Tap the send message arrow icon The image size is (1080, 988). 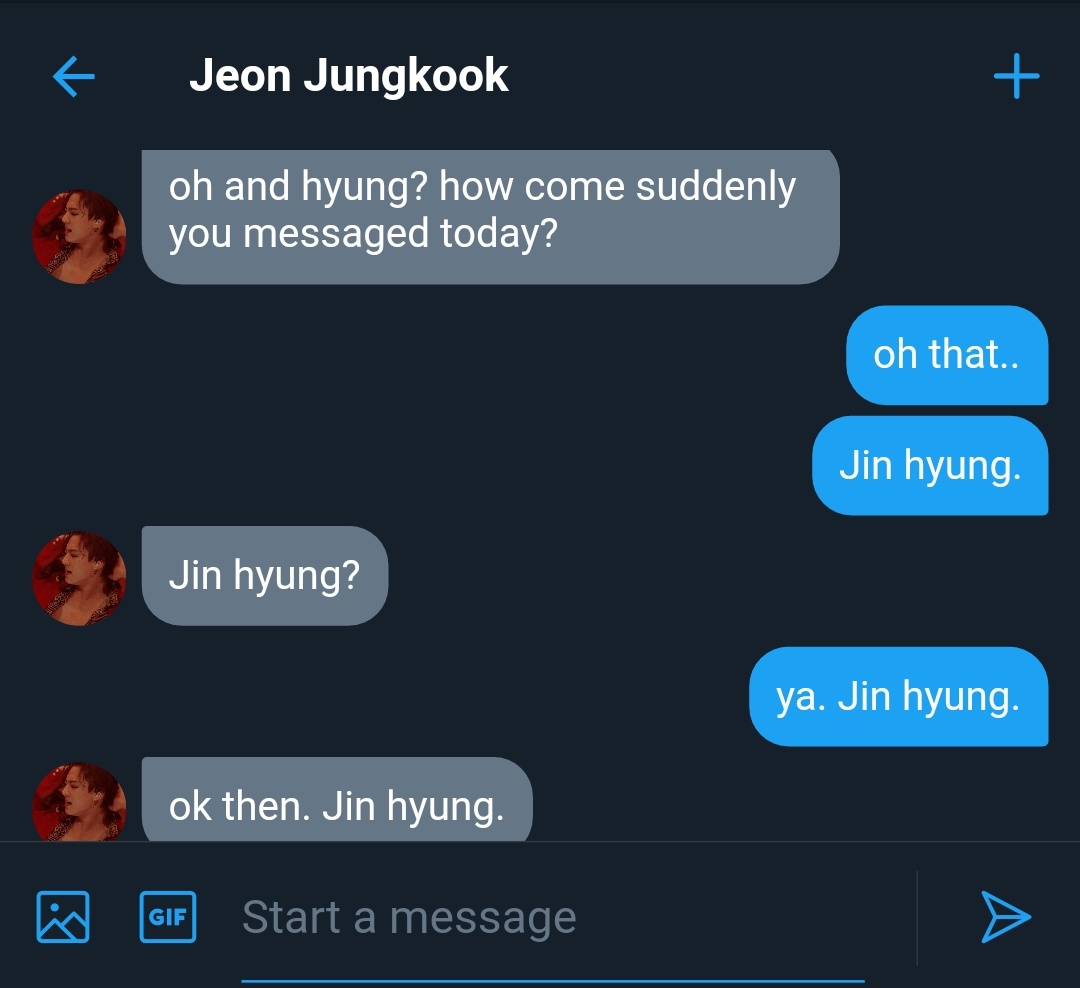pos(1005,917)
